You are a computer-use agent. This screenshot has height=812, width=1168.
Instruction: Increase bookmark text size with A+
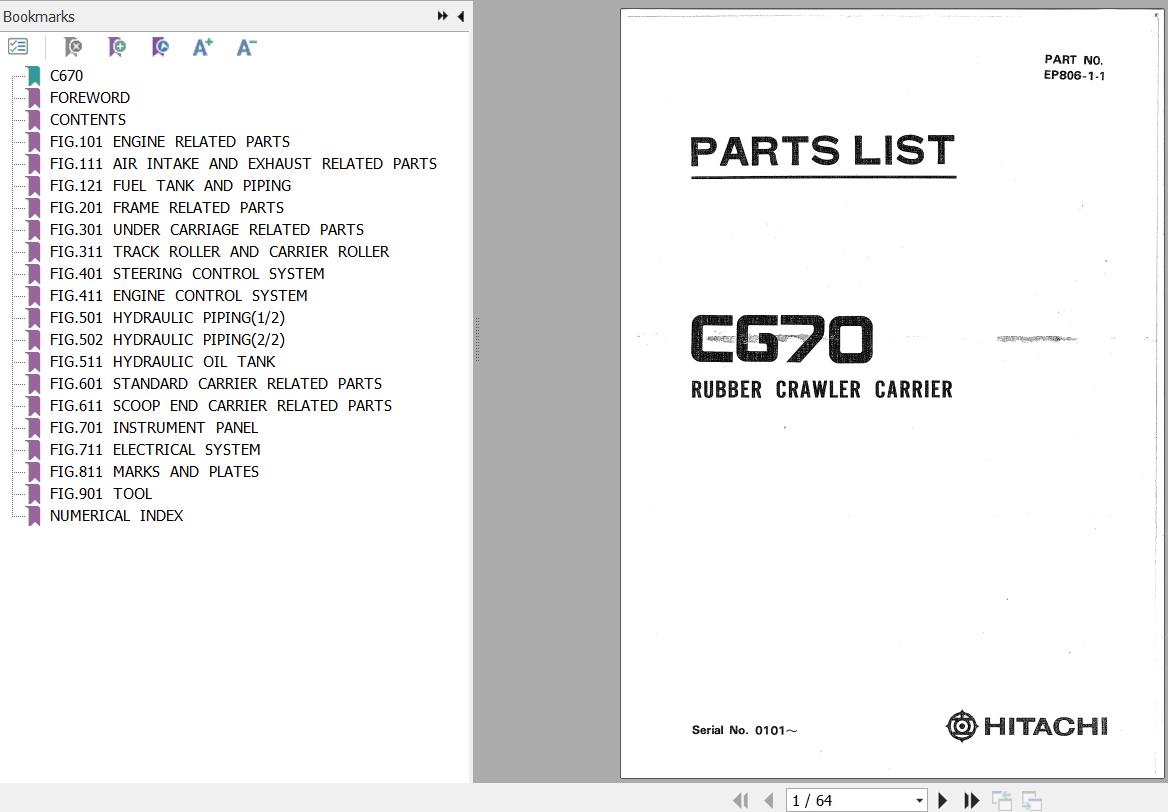(203, 47)
